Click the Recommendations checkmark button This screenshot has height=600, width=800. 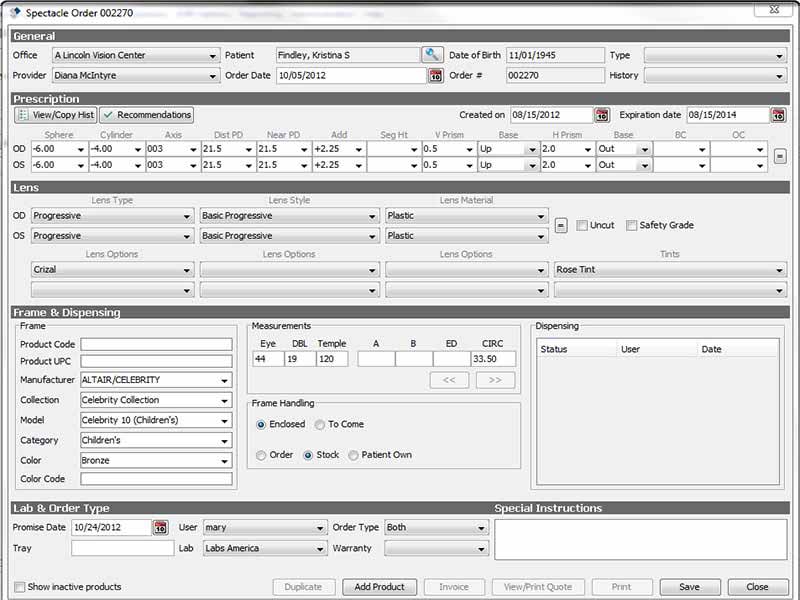(146, 115)
